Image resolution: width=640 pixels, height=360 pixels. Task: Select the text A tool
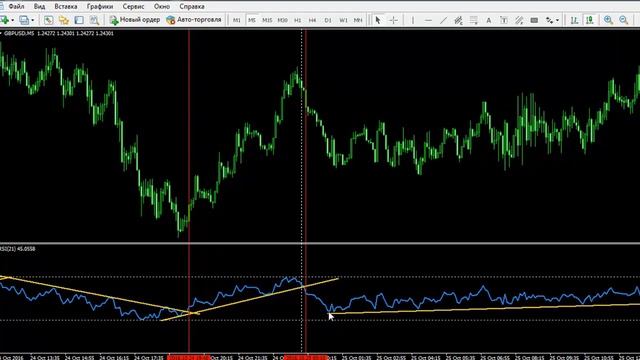(x=489, y=20)
